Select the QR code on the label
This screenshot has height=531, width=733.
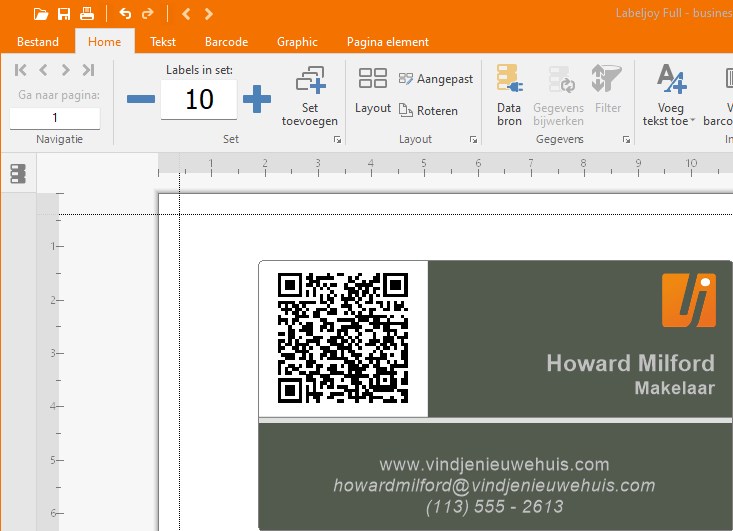[343, 338]
